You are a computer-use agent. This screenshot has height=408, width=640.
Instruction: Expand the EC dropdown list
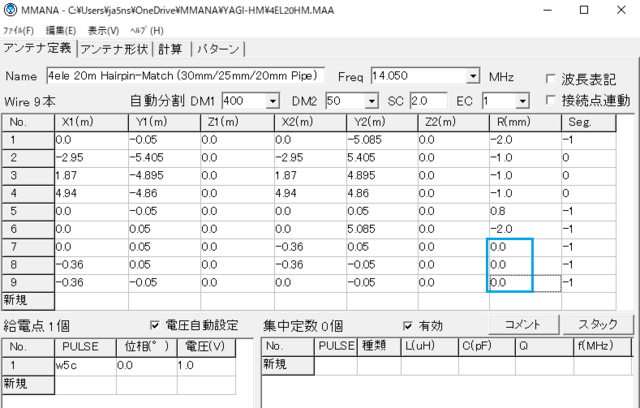pyautogui.click(x=524, y=101)
